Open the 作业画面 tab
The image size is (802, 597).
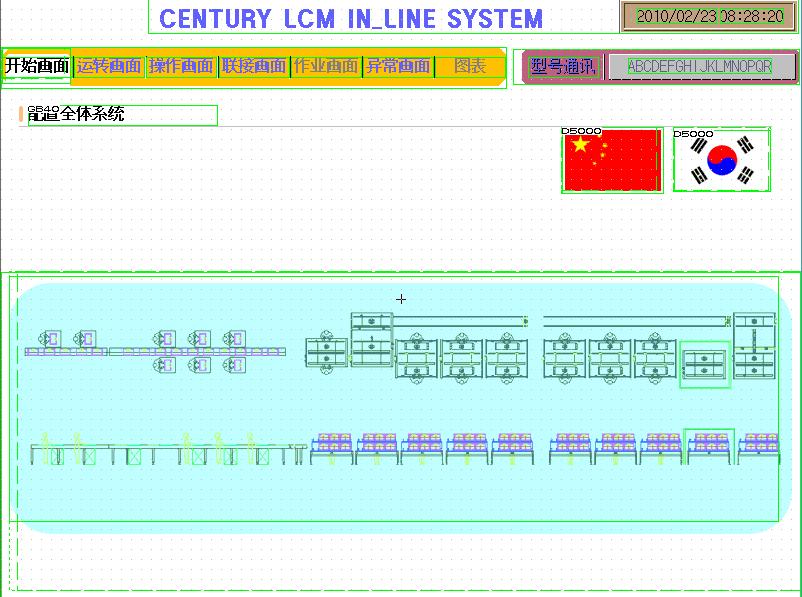coord(326,67)
